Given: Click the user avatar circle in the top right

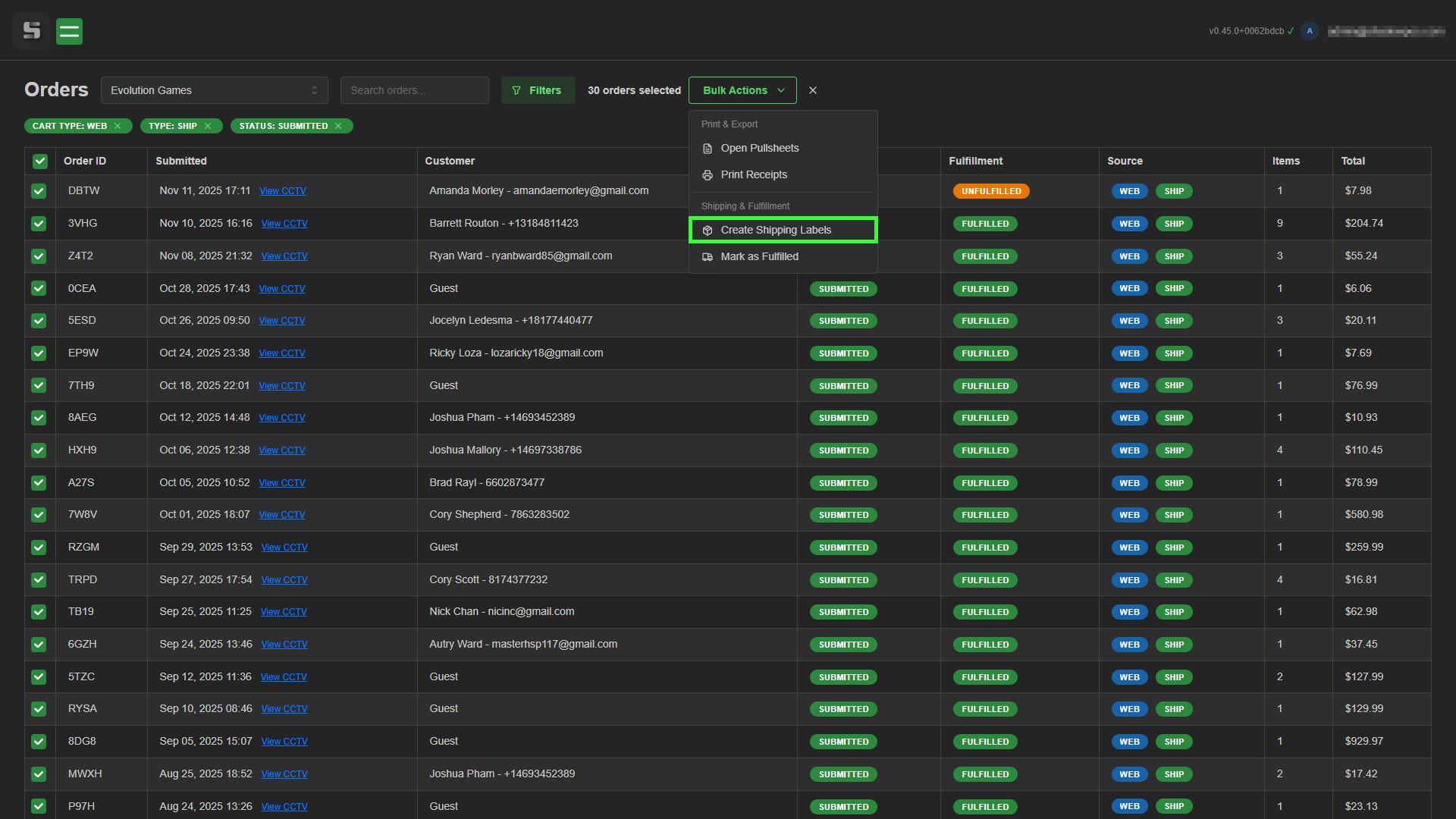Looking at the screenshot, I should tap(1310, 30).
